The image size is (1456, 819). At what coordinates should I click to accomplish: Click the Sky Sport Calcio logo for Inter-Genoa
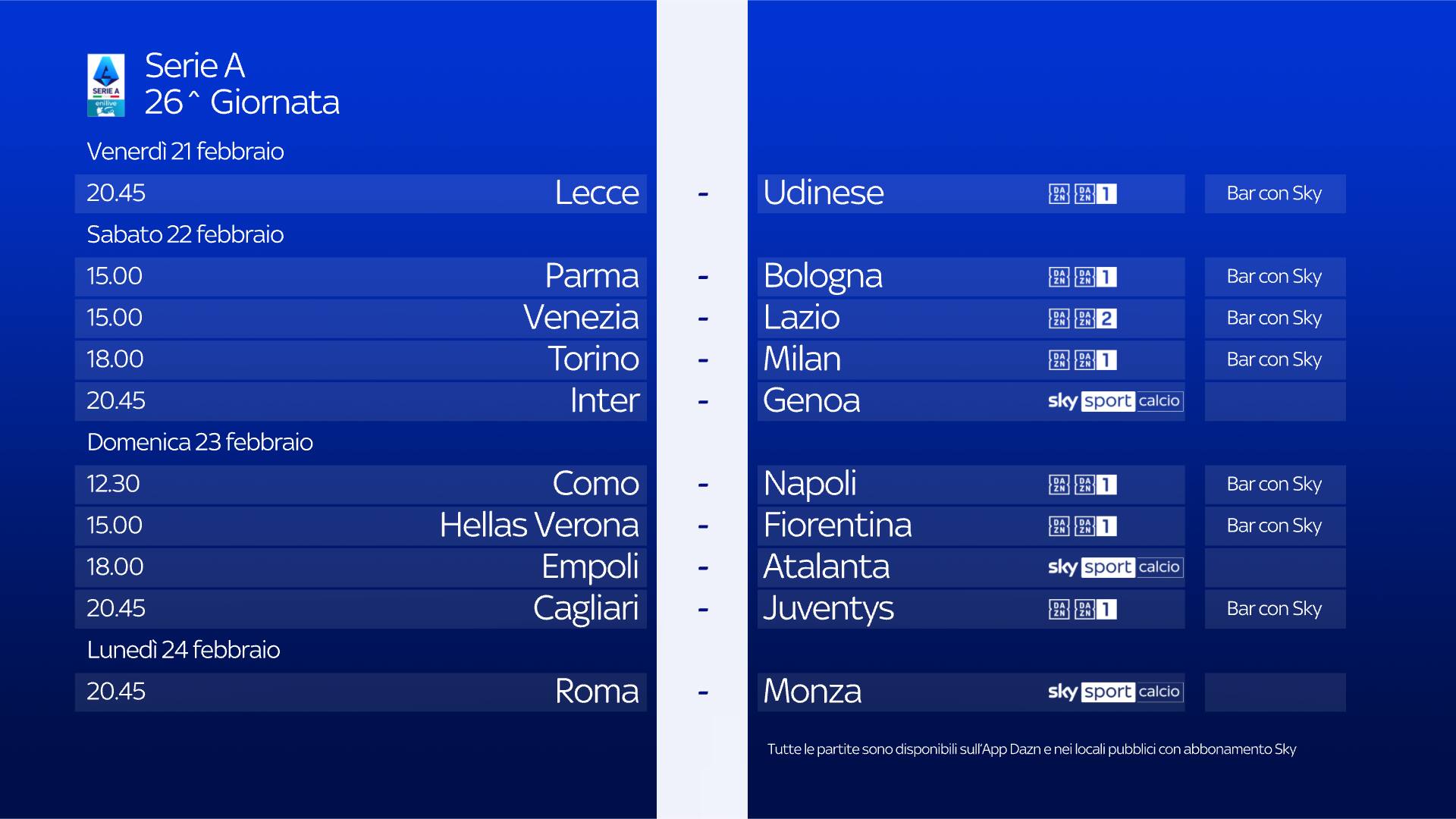pos(1114,401)
